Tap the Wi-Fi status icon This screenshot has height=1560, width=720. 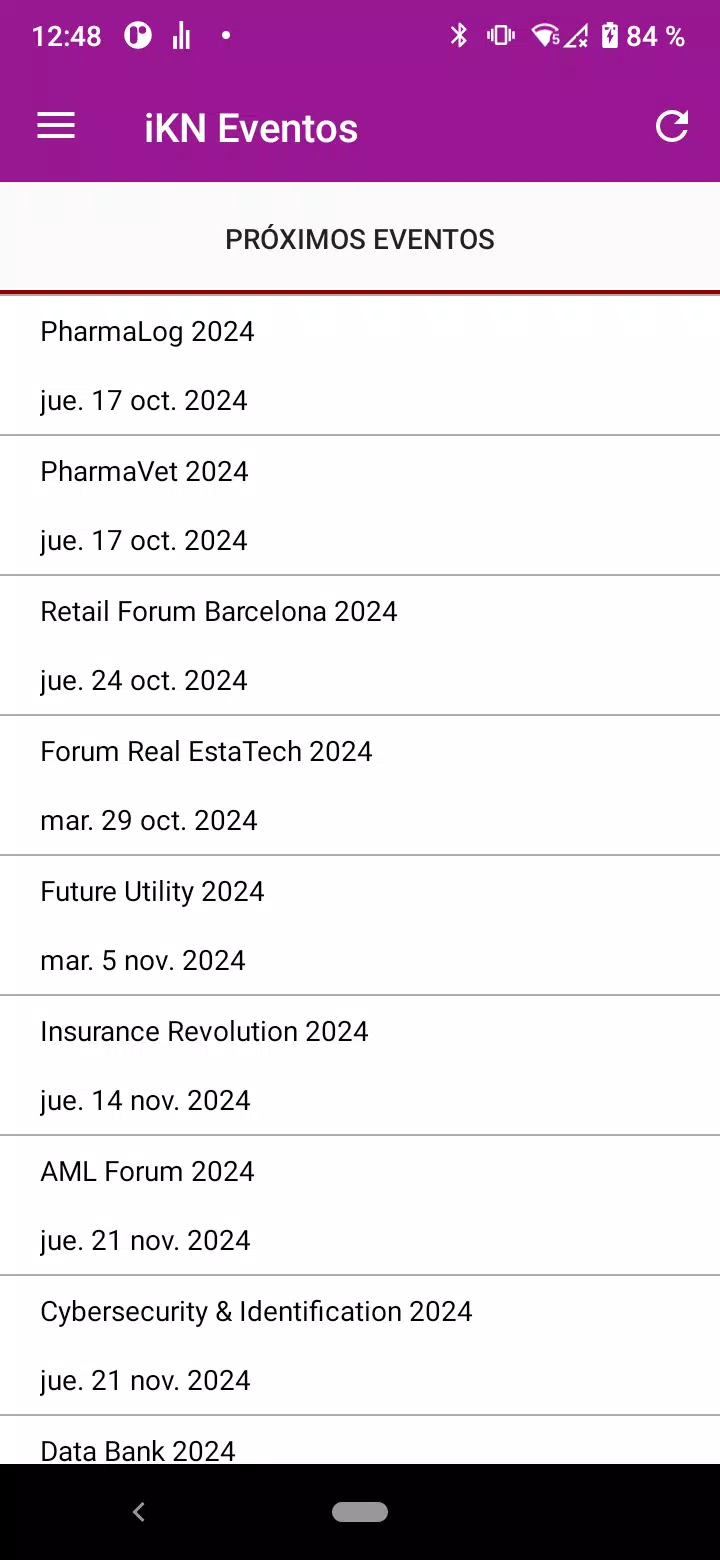[546, 37]
